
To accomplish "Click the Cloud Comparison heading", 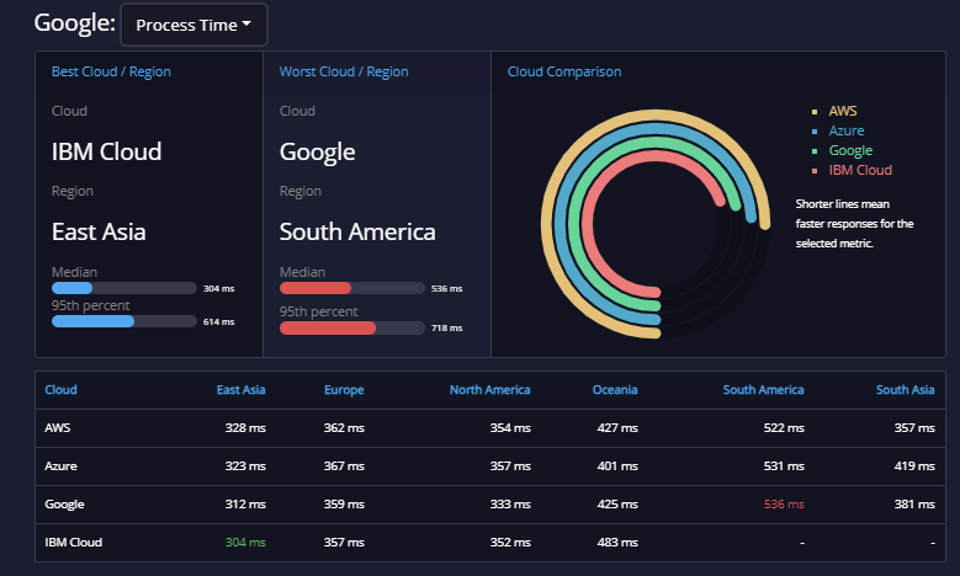I will click(564, 72).
